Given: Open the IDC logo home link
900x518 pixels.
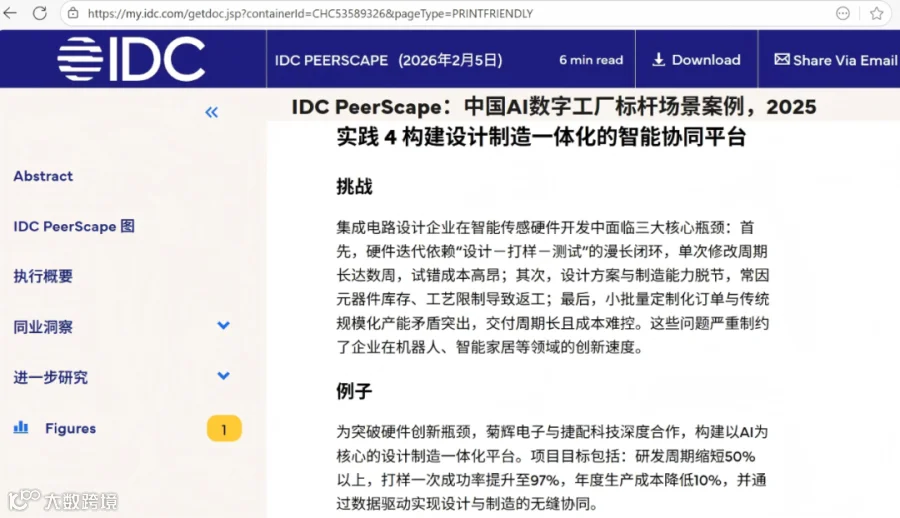Looking at the screenshot, I should pos(131,59).
